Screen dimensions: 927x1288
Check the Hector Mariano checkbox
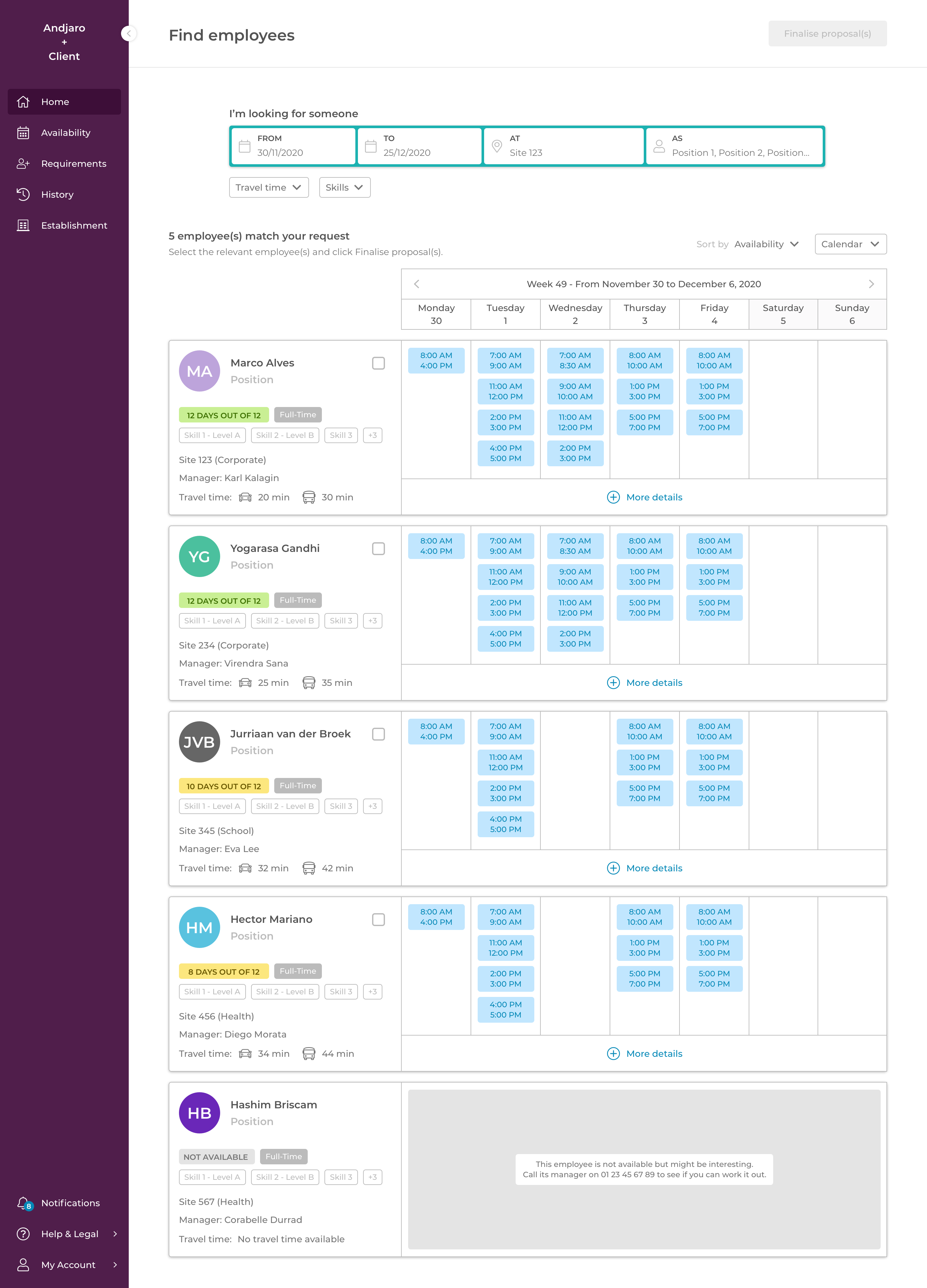379,919
